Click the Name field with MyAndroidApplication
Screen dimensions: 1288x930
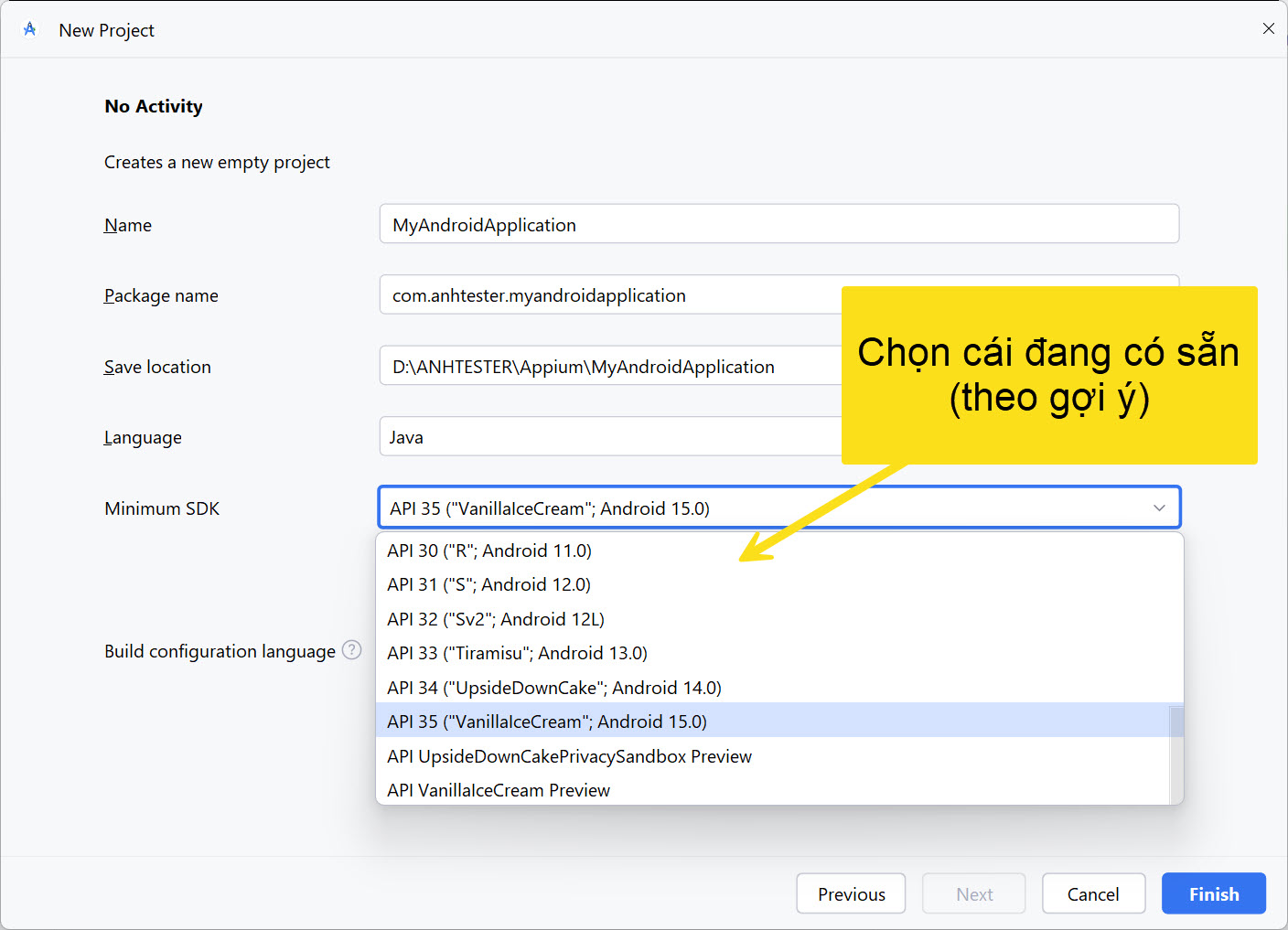pyautogui.click(x=779, y=224)
